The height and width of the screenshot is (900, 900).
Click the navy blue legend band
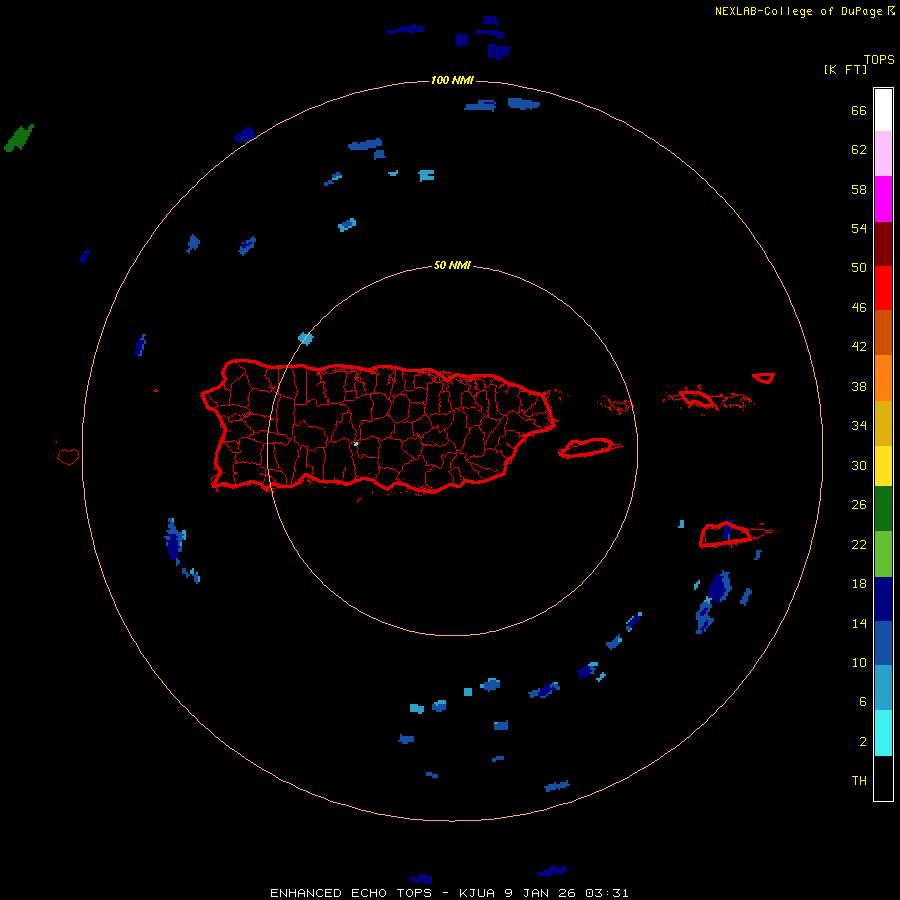(x=883, y=599)
